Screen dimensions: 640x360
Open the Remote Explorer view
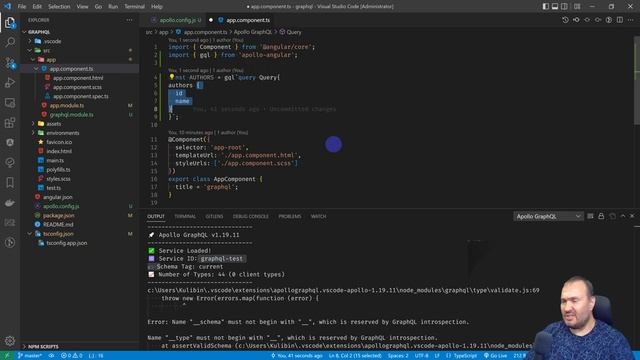coord(10,102)
